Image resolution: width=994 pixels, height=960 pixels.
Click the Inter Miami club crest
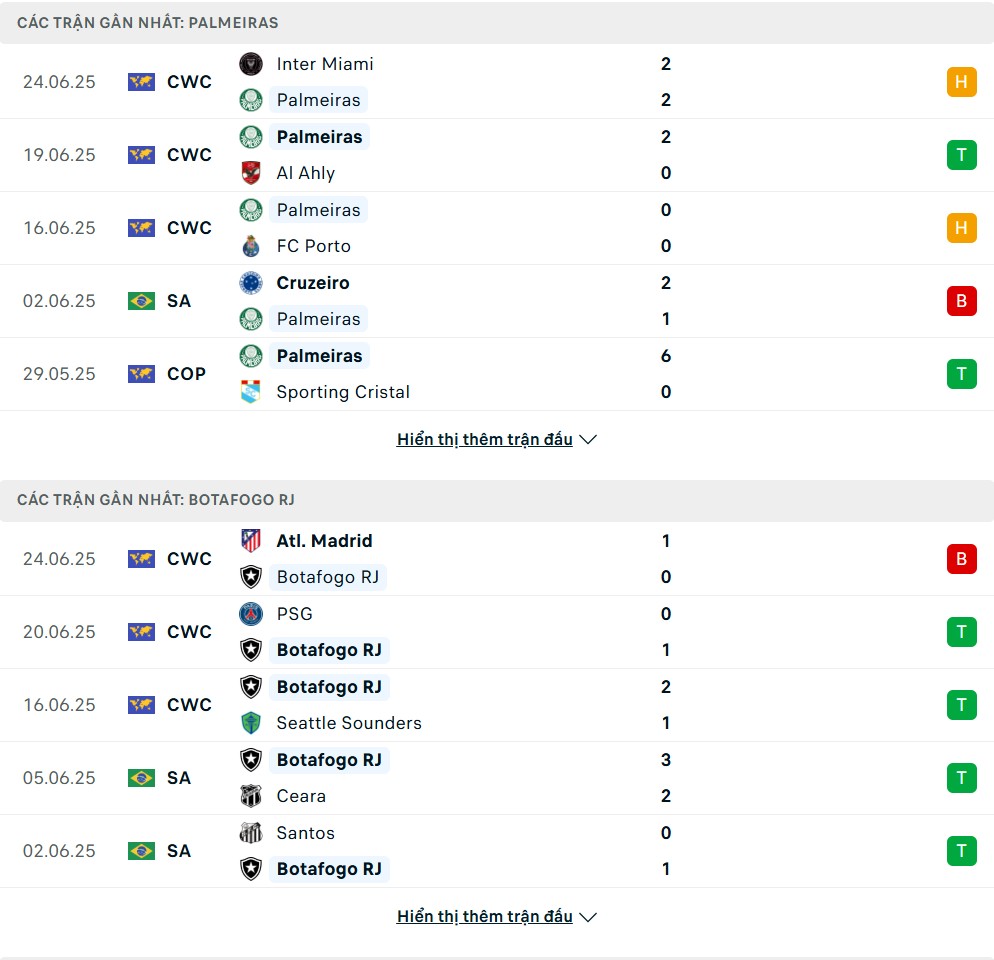click(251, 64)
